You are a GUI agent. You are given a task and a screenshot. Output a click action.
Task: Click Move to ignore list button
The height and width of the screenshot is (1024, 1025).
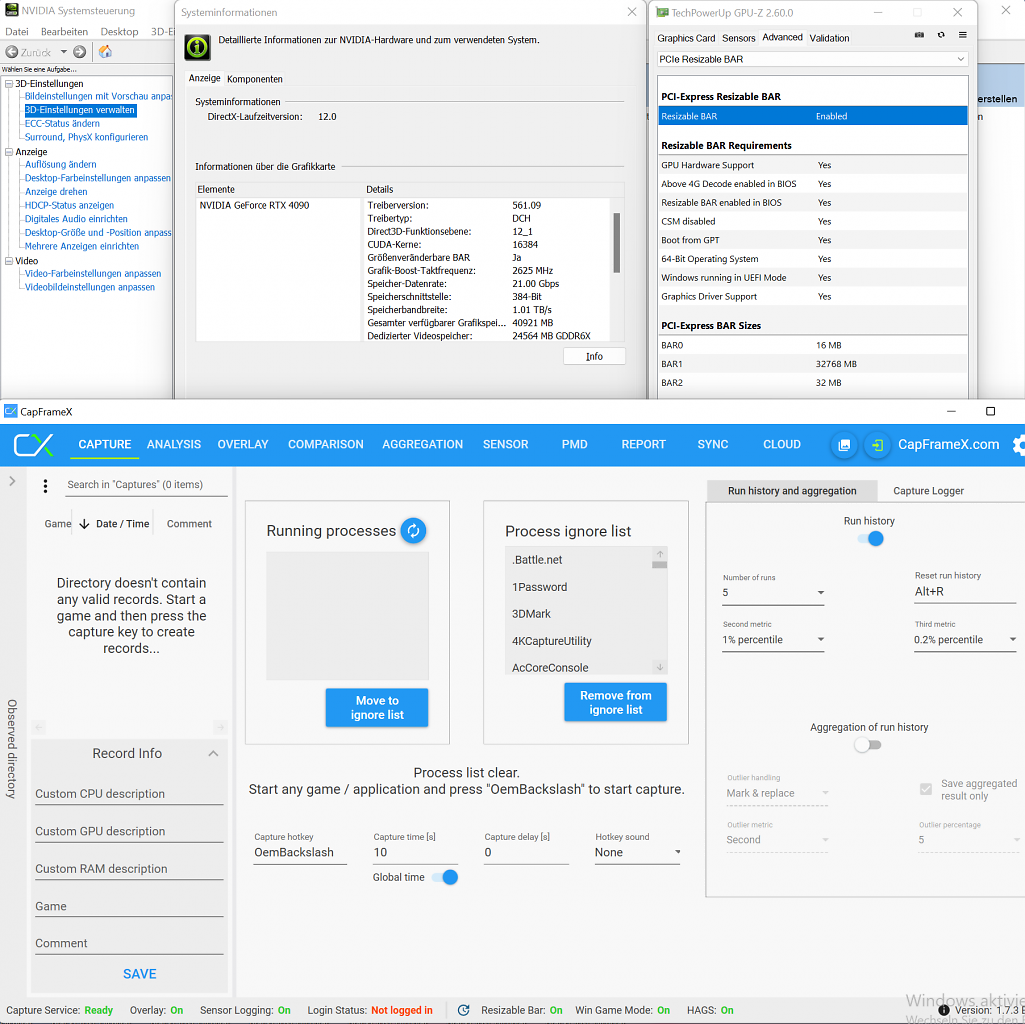377,708
